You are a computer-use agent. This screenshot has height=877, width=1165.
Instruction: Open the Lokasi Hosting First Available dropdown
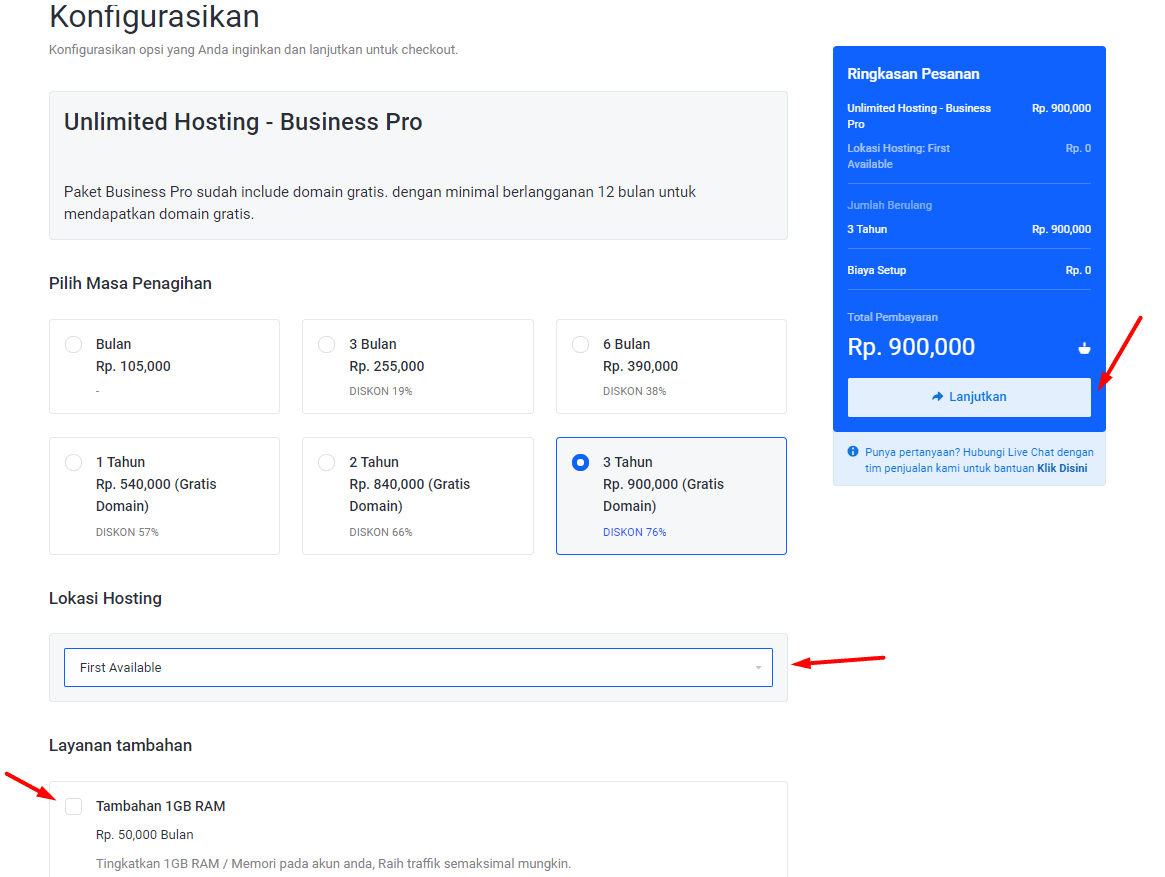(x=417, y=668)
